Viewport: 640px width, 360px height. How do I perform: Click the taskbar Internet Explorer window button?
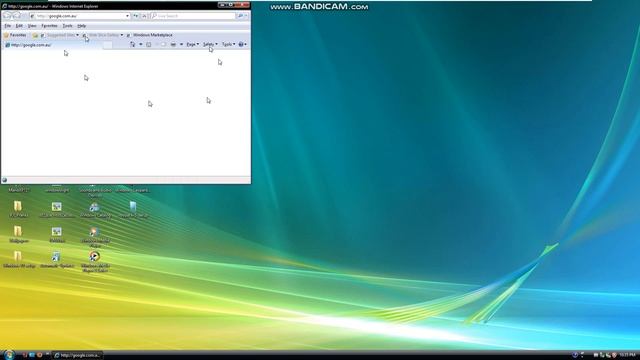pyautogui.click(x=77, y=355)
